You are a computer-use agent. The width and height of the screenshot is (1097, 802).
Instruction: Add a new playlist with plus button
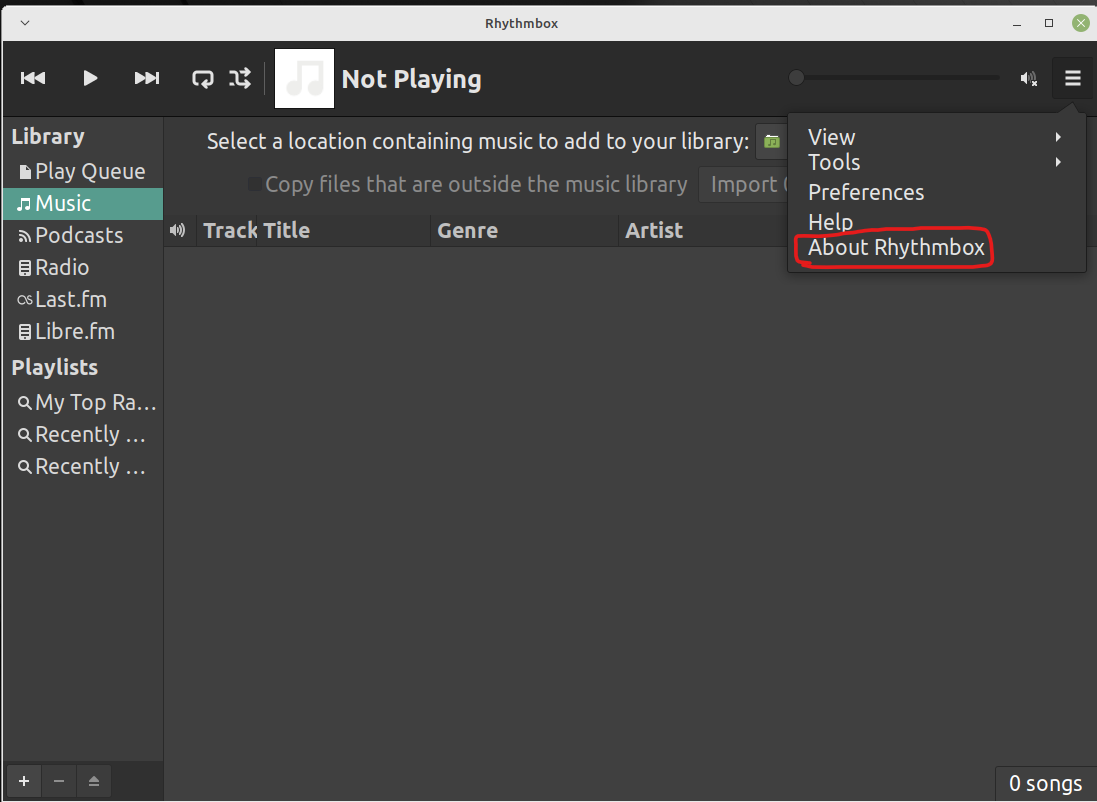(24, 781)
